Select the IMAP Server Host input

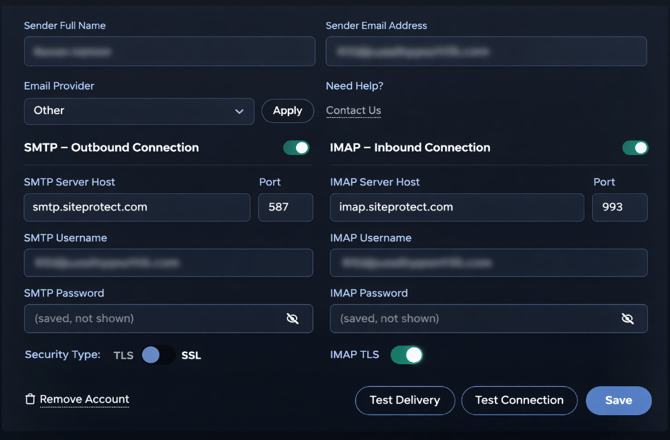pyautogui.click(x=456, y=207)
